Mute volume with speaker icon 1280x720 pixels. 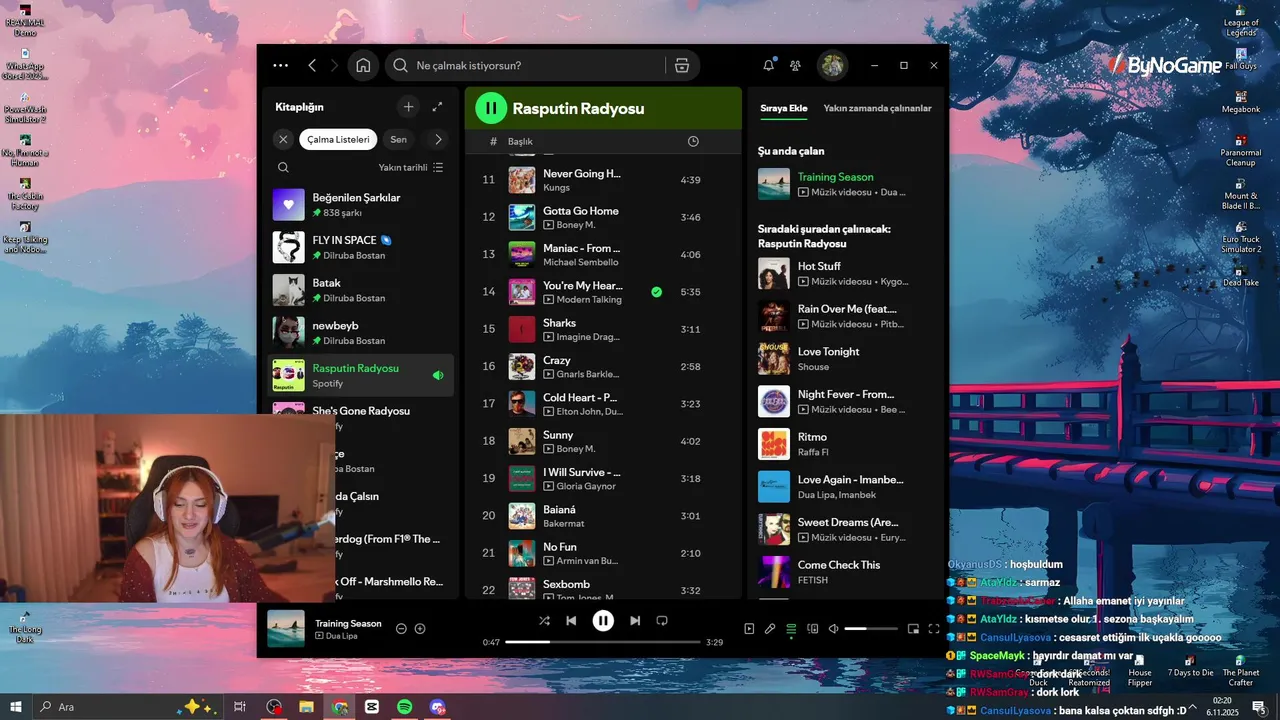(x=833, y=629)
